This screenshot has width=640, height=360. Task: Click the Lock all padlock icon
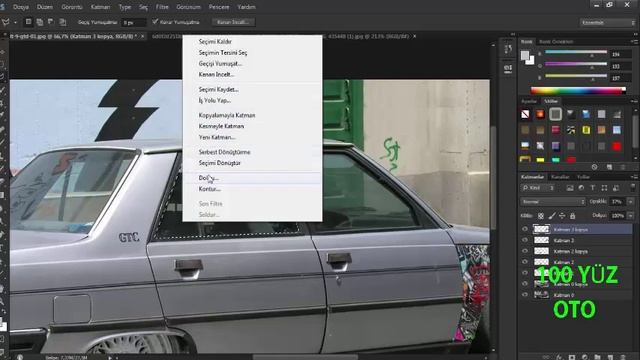tap(572, 216)
